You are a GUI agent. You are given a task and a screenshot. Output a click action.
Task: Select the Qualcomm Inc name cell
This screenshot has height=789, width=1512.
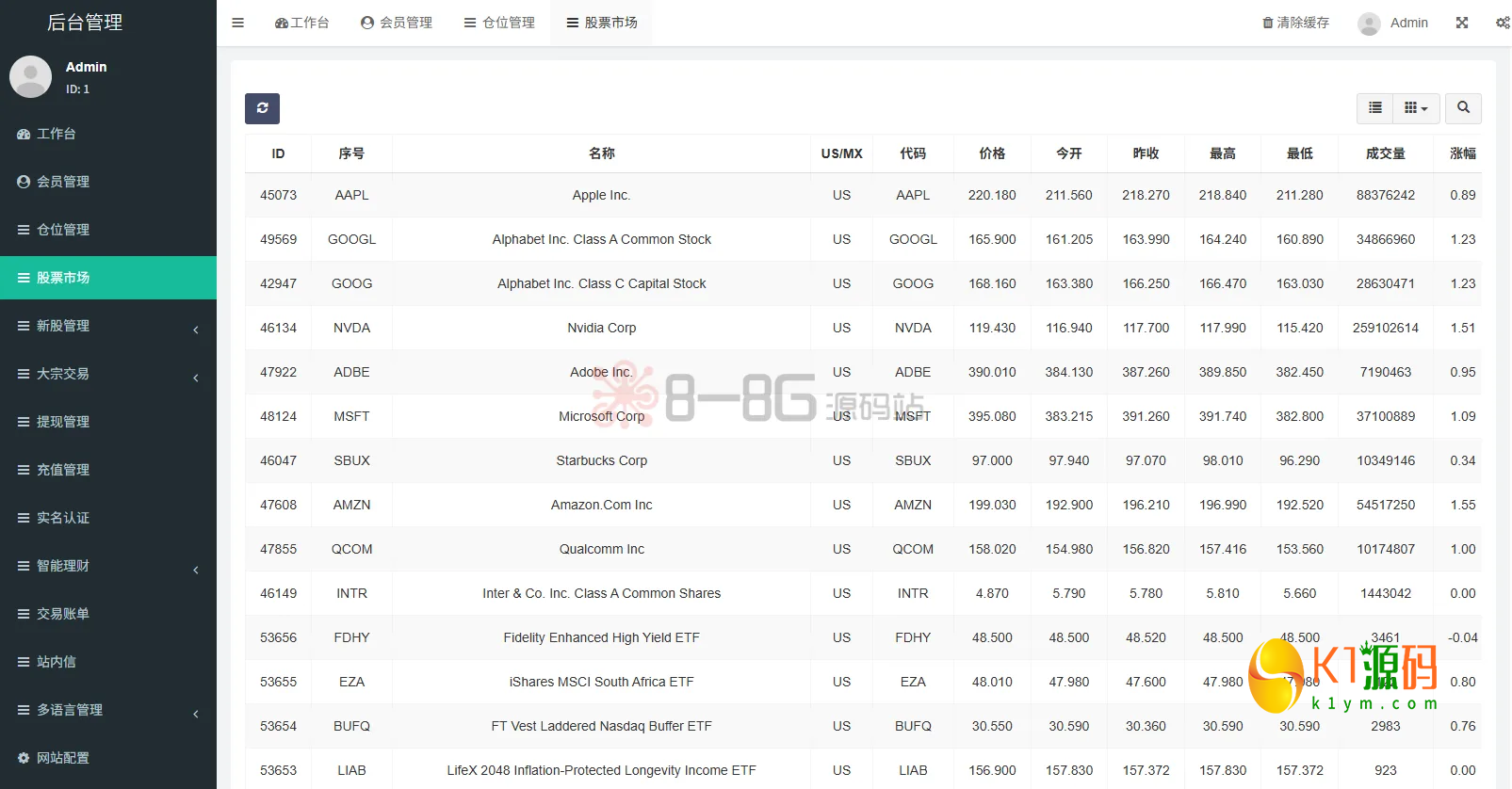point(601,549)
